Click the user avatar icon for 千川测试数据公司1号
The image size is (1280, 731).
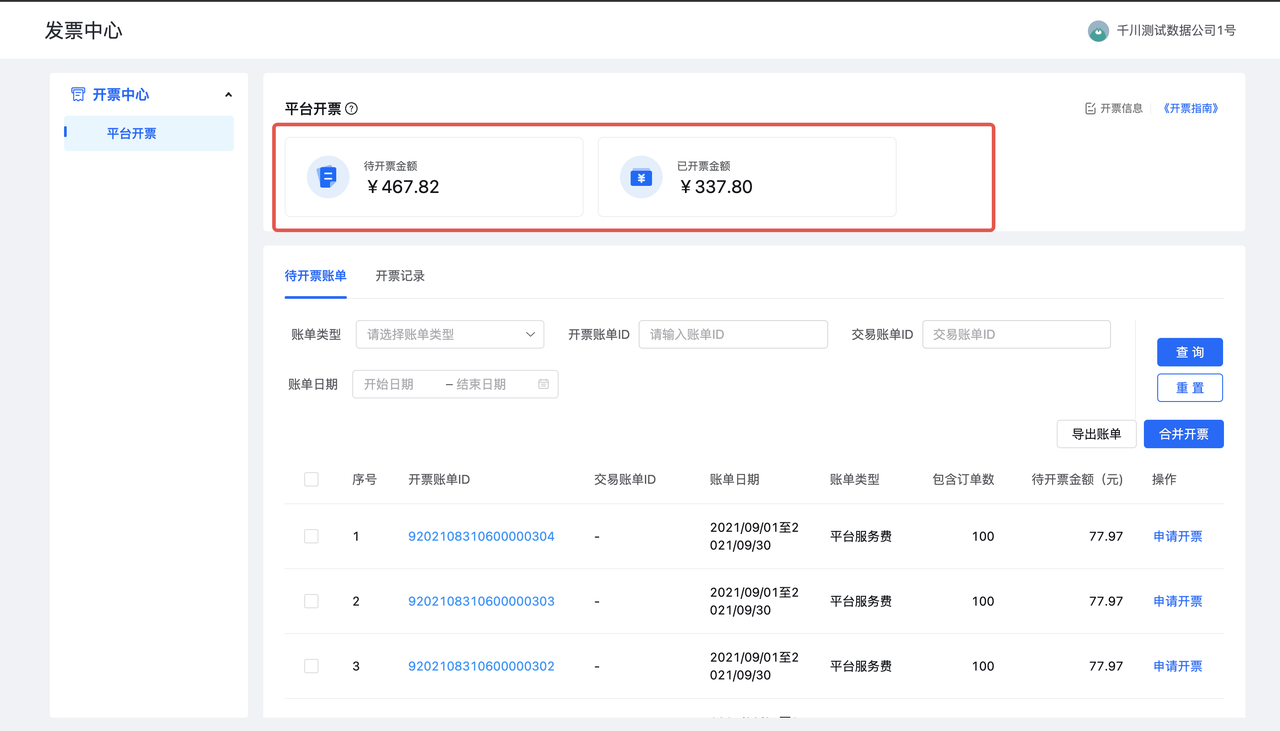point(1098,31)
